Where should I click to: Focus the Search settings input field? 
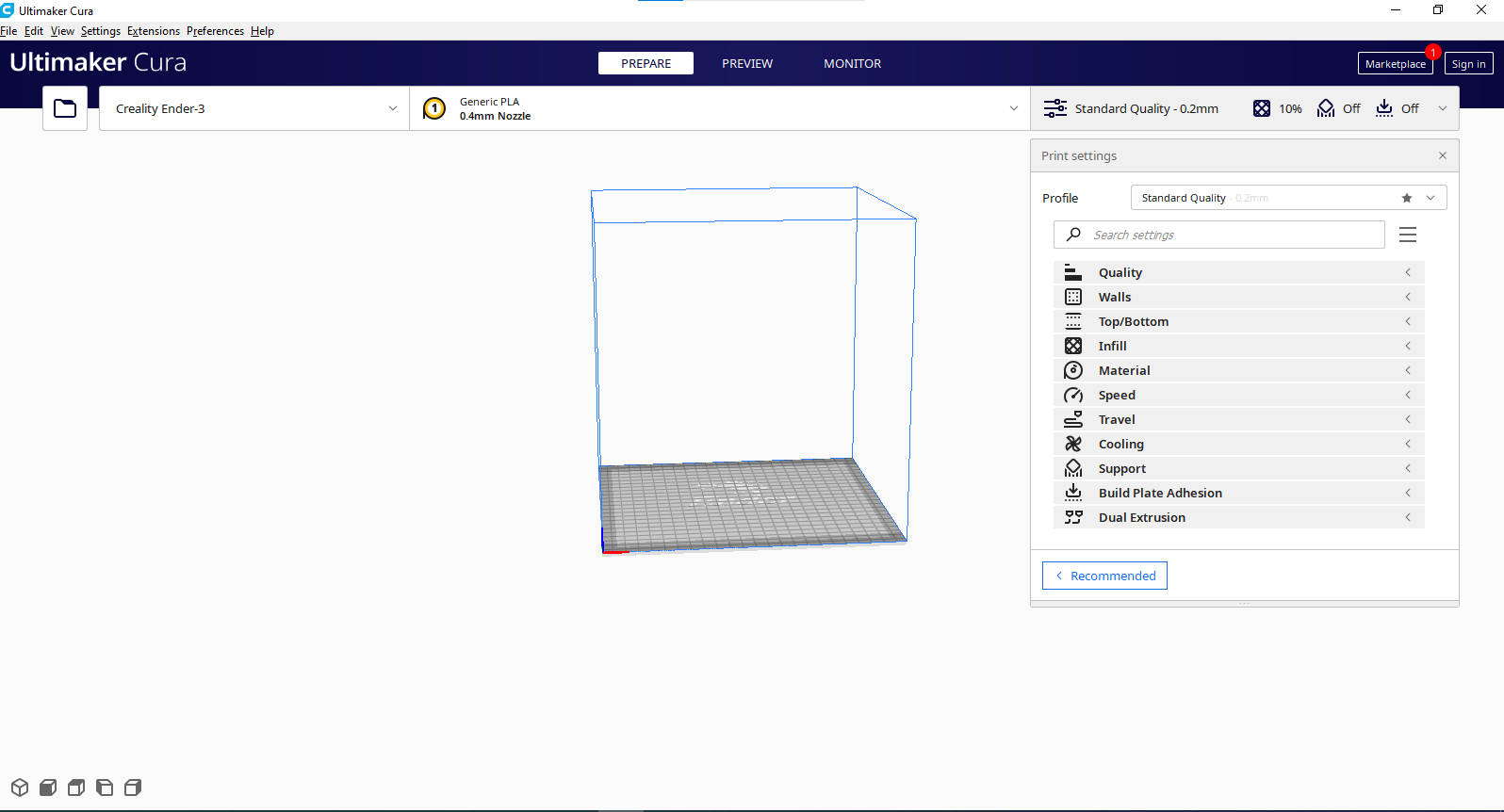[x=1219, y=235]
